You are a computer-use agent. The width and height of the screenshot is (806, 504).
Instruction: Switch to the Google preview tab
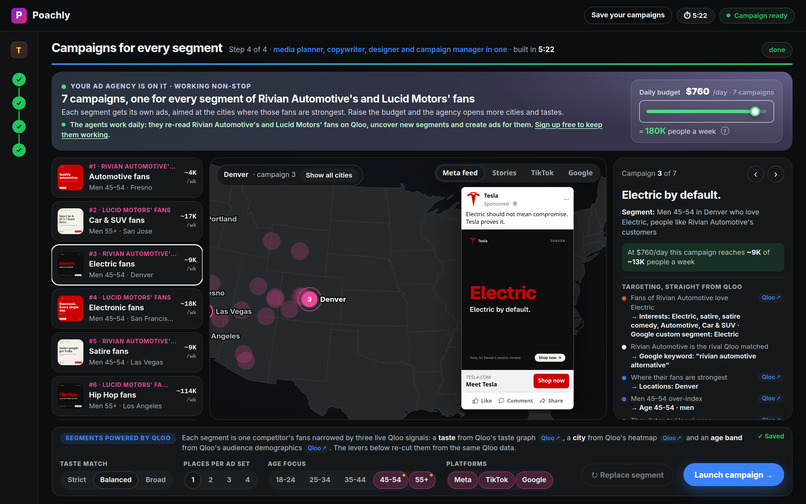click(x=580, y=173)
